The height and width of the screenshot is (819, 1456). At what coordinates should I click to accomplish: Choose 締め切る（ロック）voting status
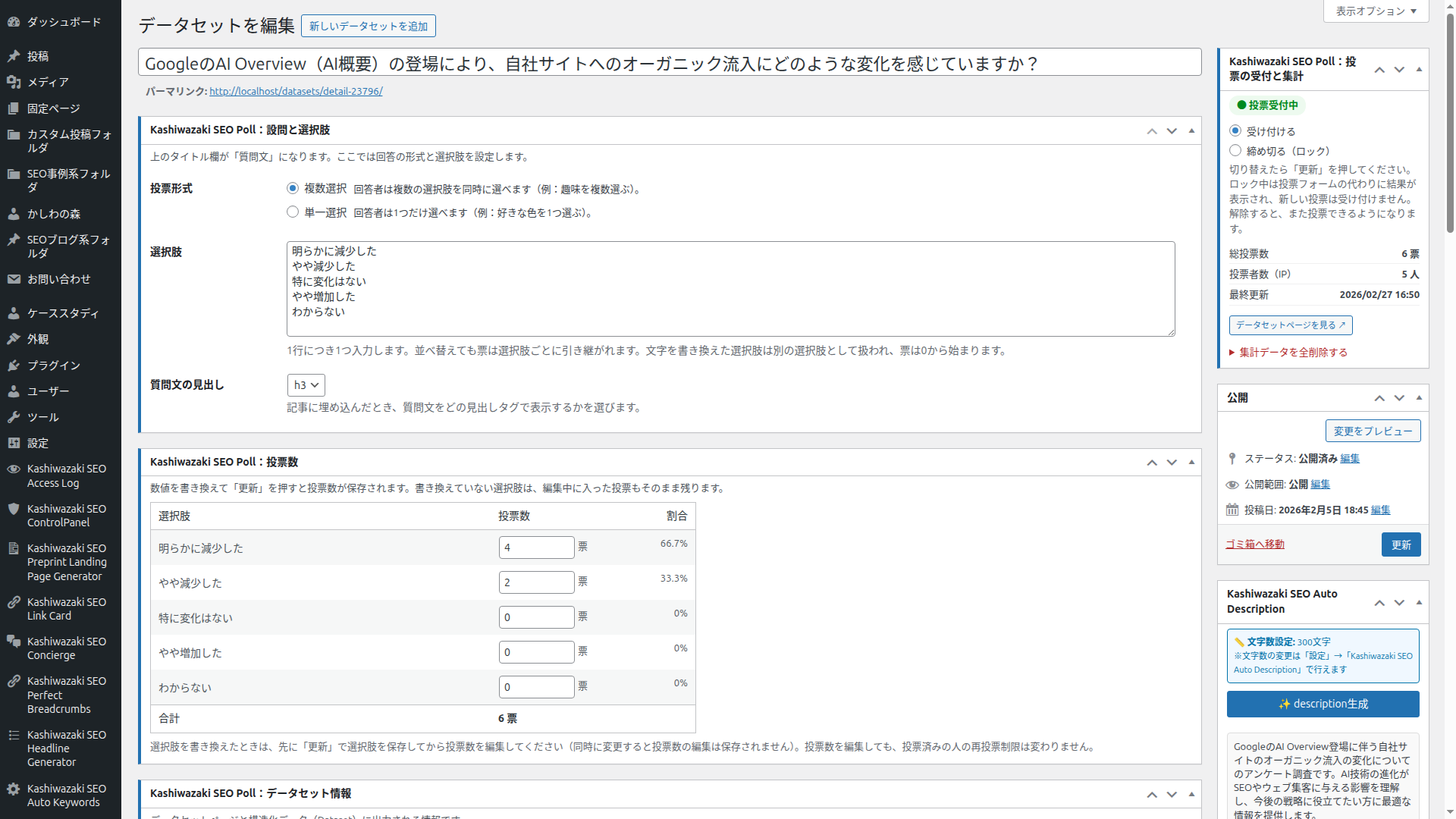click(x=1235, y=150)
